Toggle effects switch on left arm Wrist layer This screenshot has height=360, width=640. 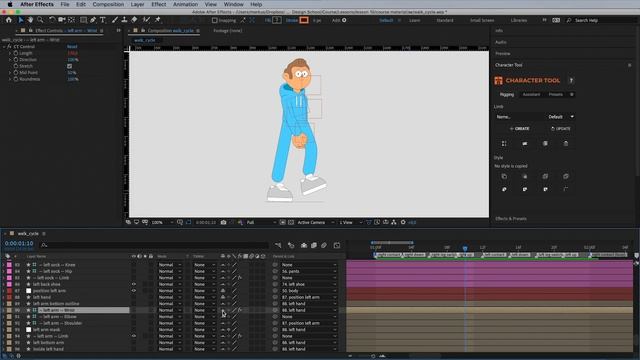pos(240,310)
